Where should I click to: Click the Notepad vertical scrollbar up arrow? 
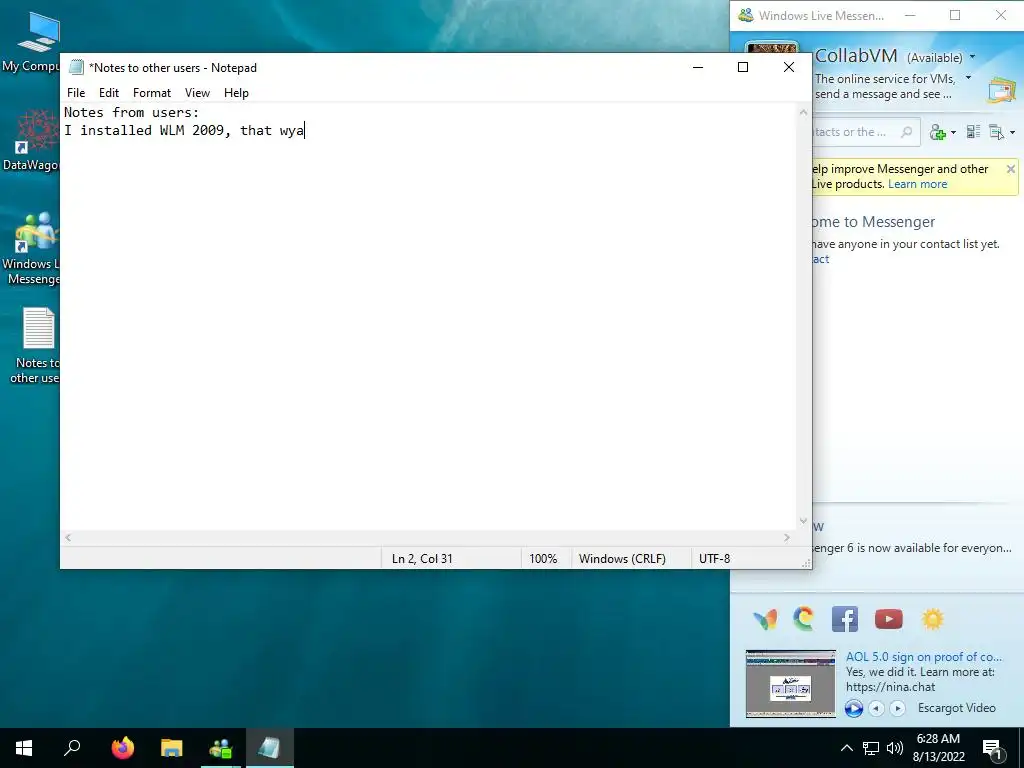(x=803, y=112)
